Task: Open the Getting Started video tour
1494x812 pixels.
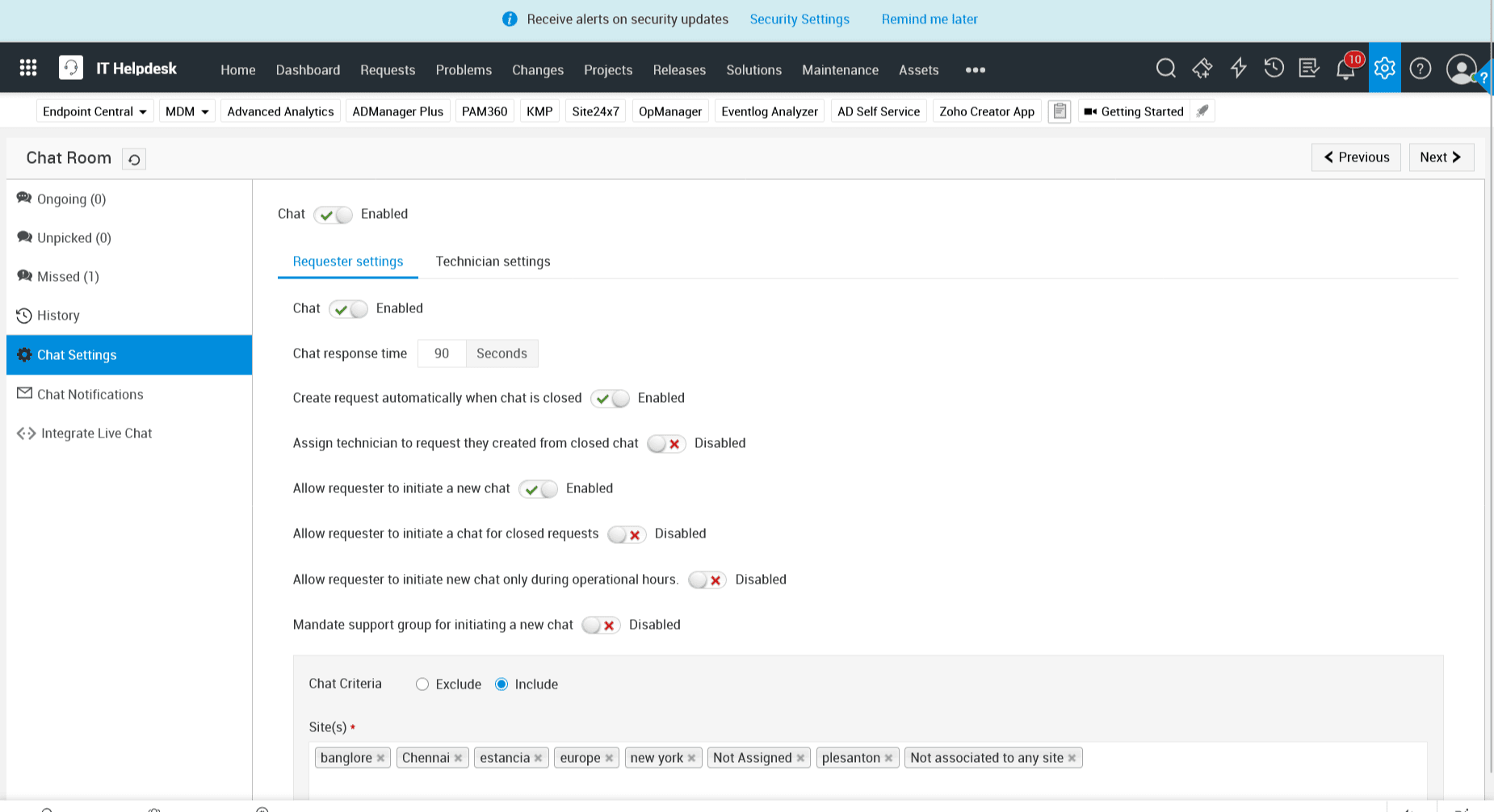Action: pos(1140,111)
